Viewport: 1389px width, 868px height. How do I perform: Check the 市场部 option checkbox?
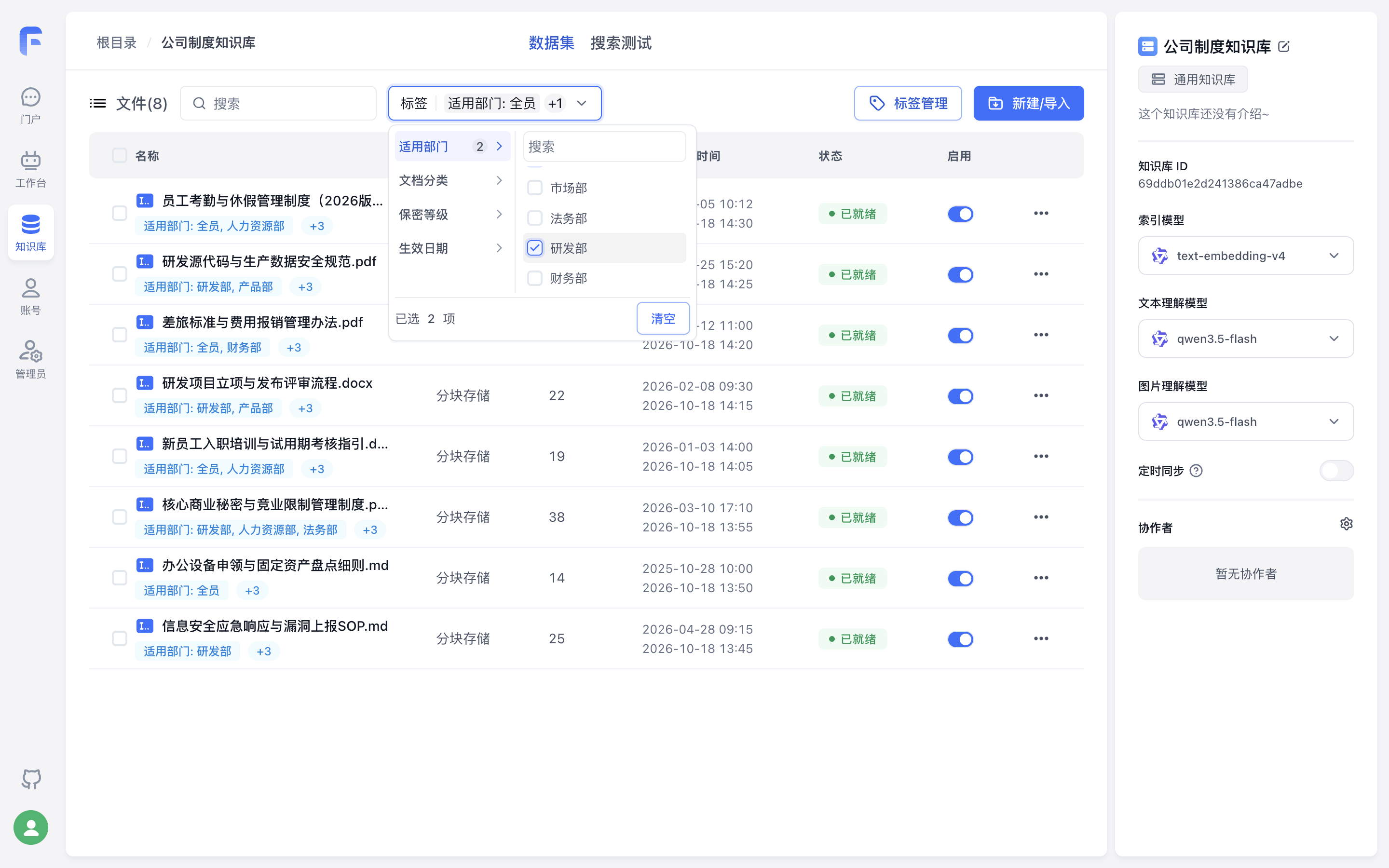point(534,188)
